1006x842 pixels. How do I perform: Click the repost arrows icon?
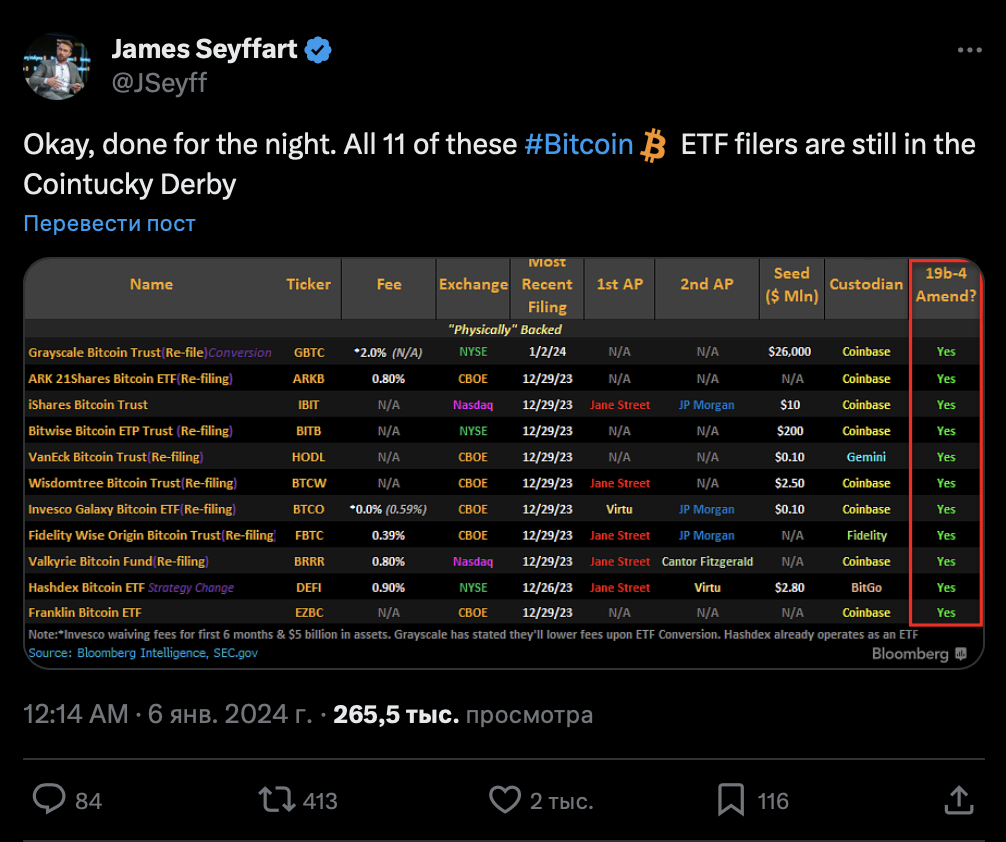tap(275, 799)
